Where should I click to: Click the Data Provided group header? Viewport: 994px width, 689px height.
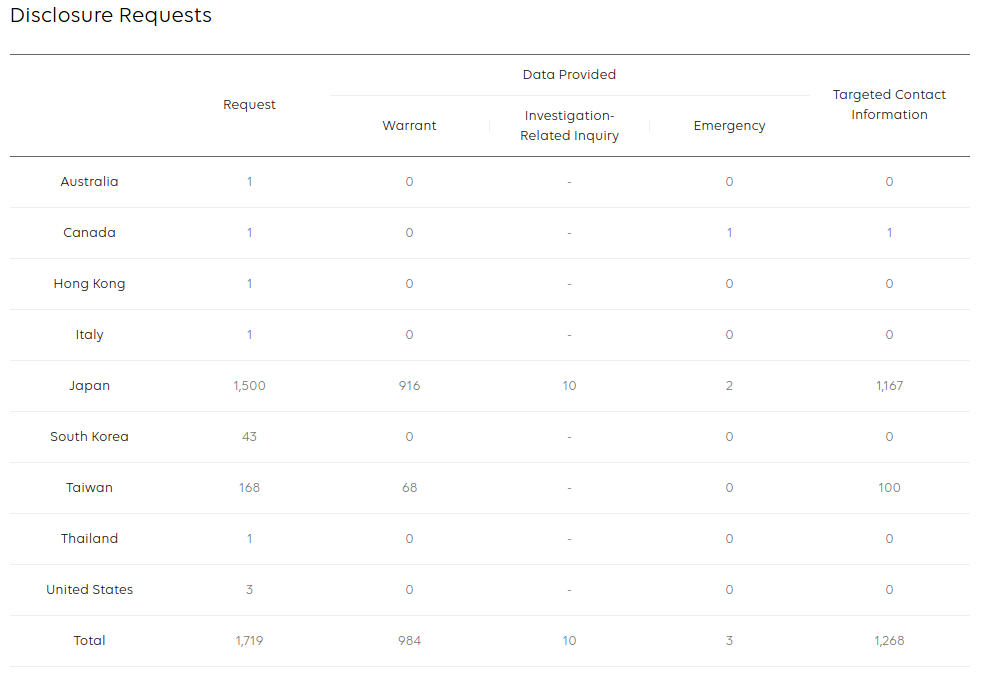pyautogui.click(x=569, y=75)
